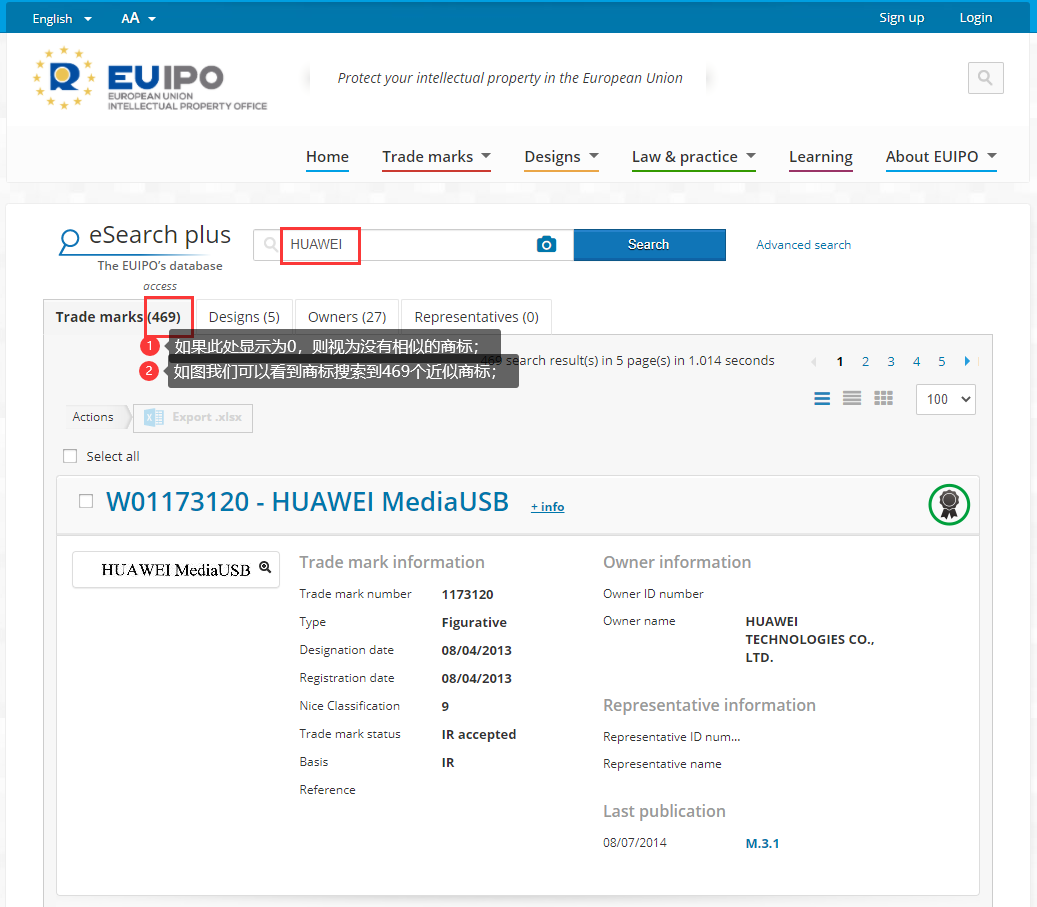Click the camera image search icon
The width and height of the screenshot is (1037, 907).
(546, 245)
